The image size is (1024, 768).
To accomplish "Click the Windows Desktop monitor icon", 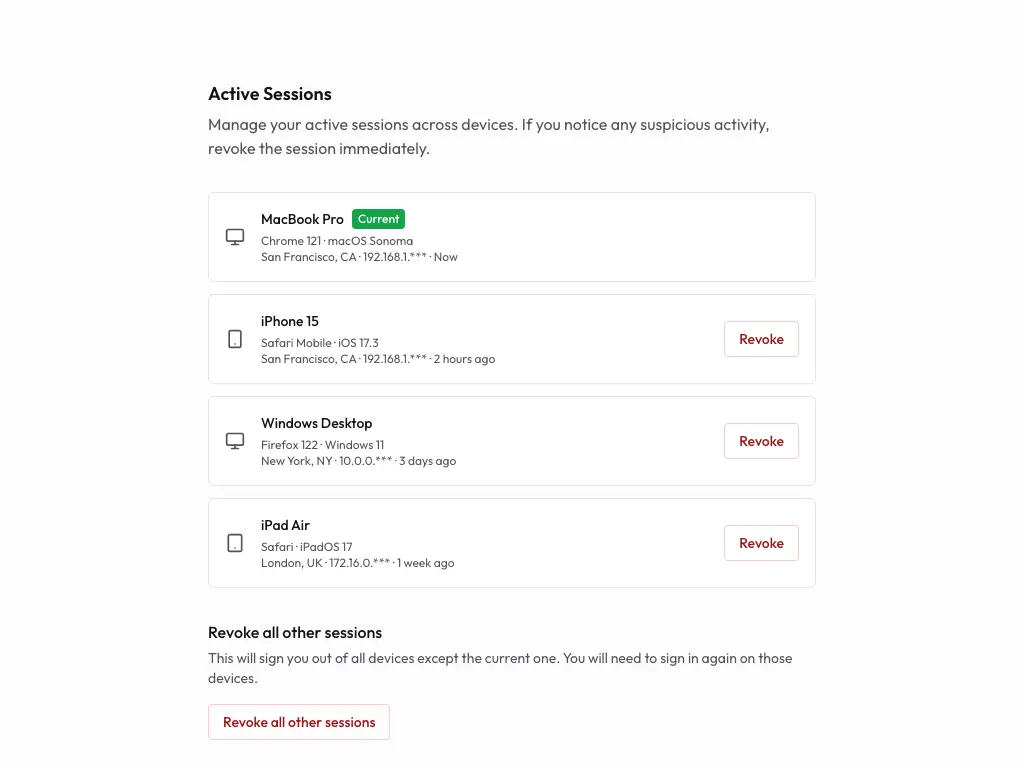I will pyautogui.click(x=235, y=441).
